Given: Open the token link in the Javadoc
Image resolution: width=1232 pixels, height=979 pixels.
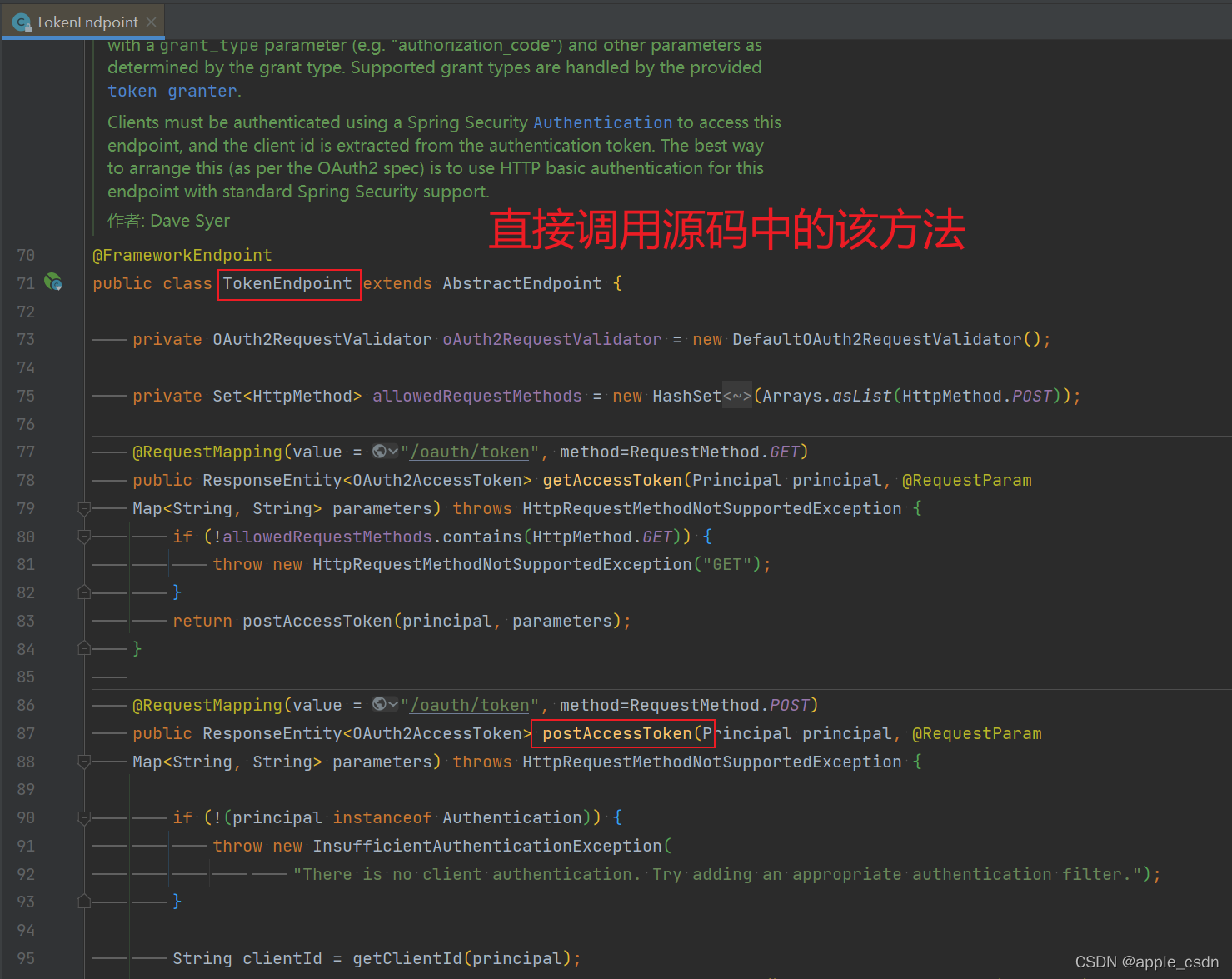Looking at the screenshot, I should pyautogui.click(x=132, y=91).
